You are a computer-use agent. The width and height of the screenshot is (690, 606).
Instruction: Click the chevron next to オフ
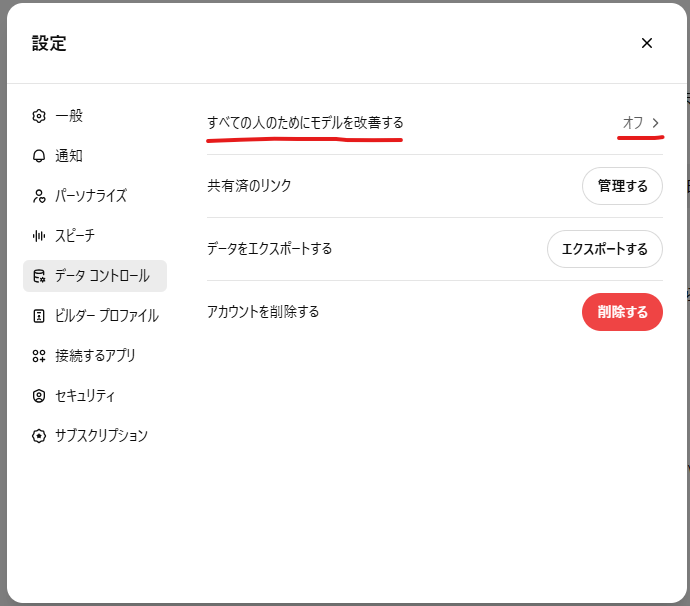pos(655,123)
